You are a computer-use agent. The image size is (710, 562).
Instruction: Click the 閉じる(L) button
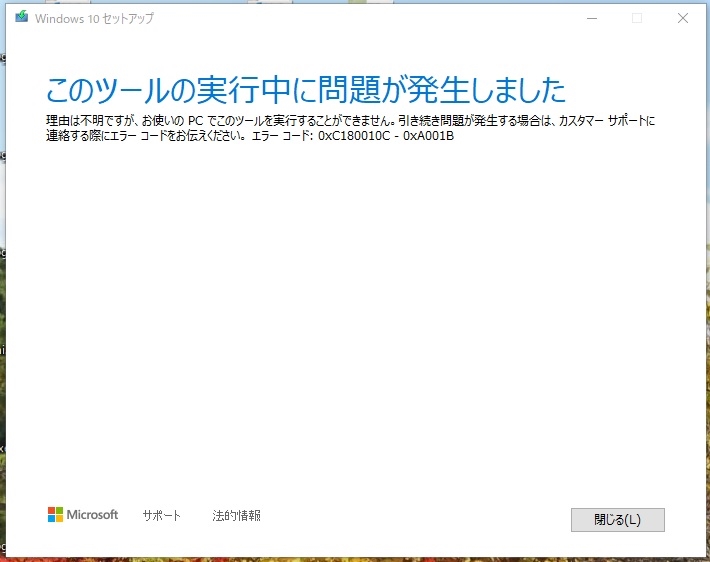click(x=618, y=519)
